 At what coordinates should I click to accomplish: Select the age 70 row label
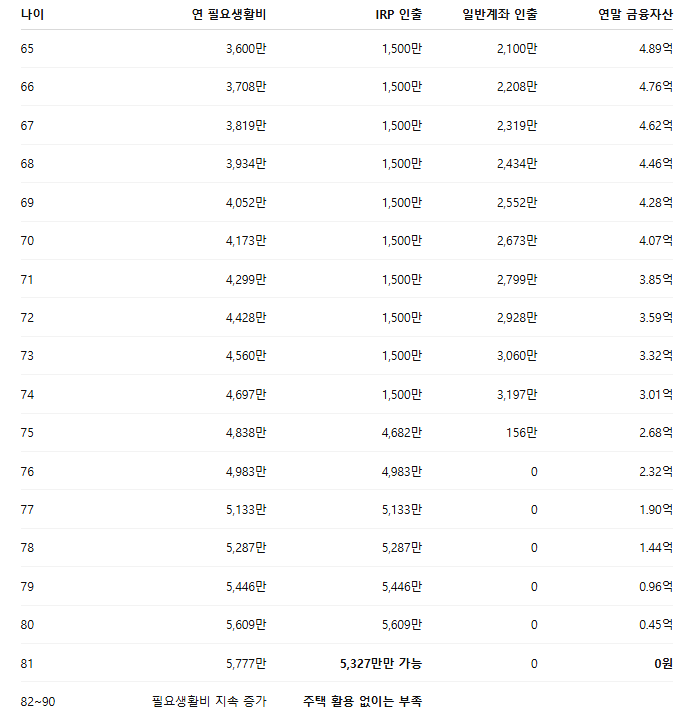(27, 240)
